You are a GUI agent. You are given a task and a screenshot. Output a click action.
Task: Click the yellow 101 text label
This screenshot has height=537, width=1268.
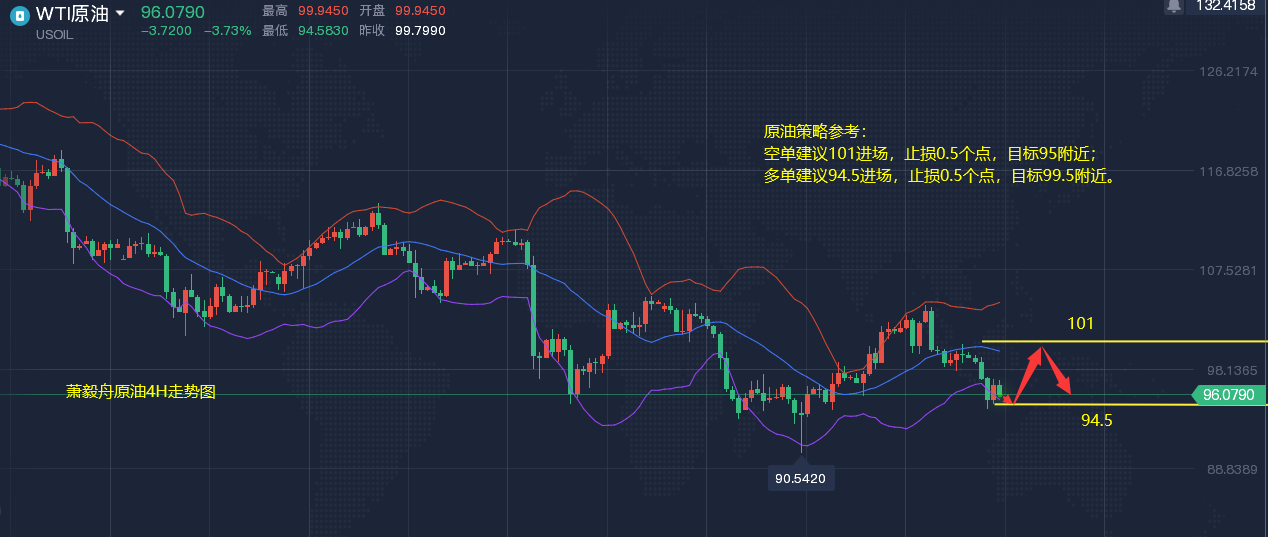coord(1080,324)
